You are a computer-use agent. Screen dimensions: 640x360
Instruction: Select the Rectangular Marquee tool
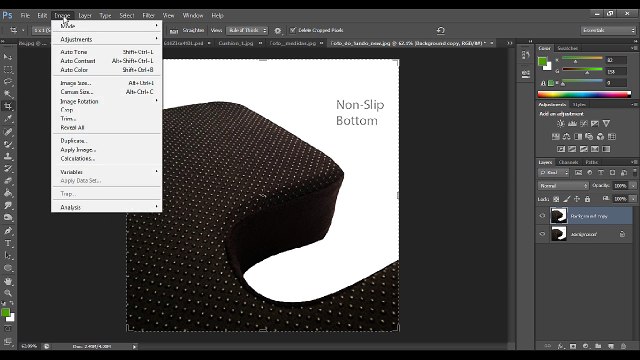pyautogui.click(x=8, y=69)
